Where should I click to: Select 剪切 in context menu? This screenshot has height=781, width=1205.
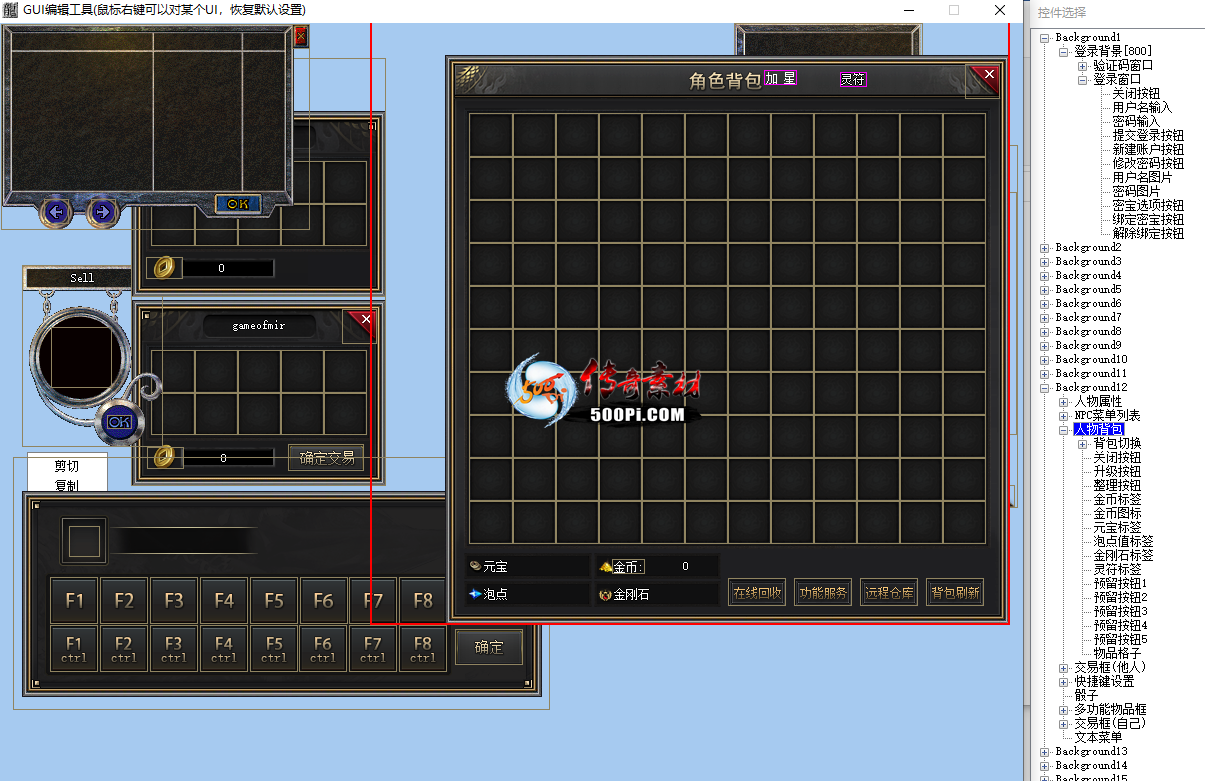[67, 466]
